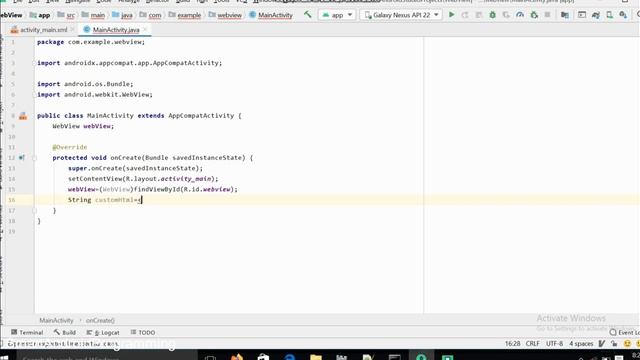Run the app with the green play icon

pyautogui.click(x=451, y=15)
